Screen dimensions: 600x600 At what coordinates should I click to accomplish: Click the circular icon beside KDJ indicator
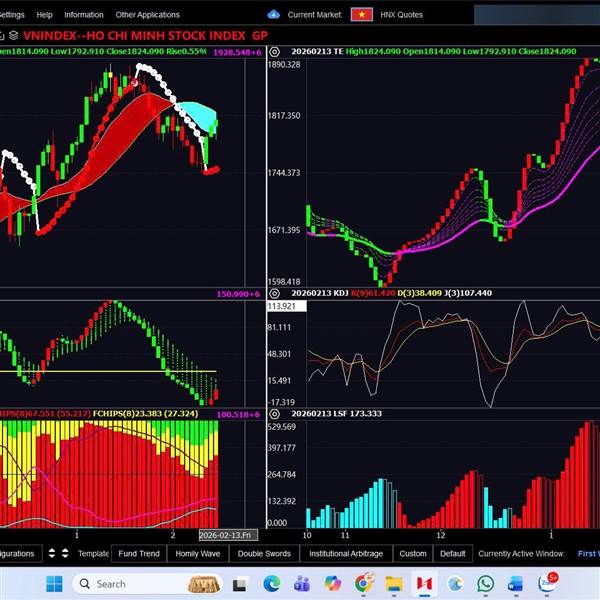[x=275, y=293]
